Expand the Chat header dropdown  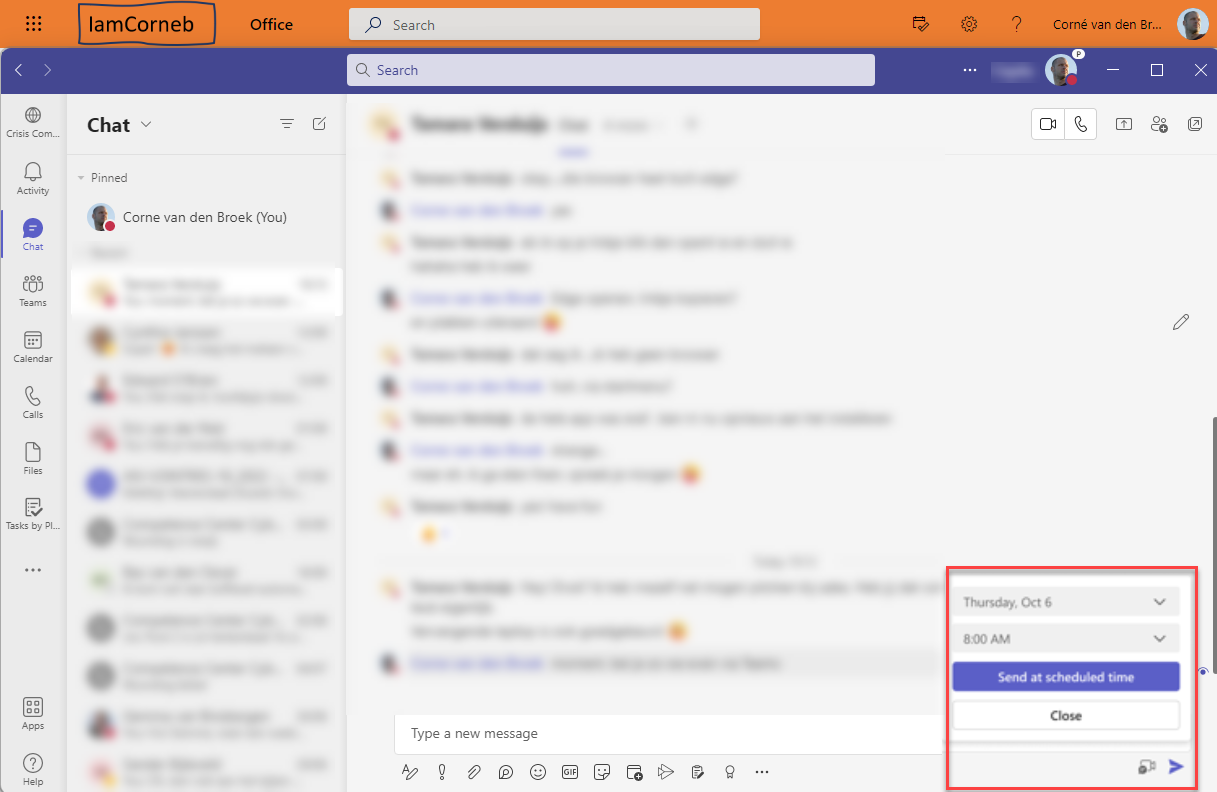pos(146,124)
